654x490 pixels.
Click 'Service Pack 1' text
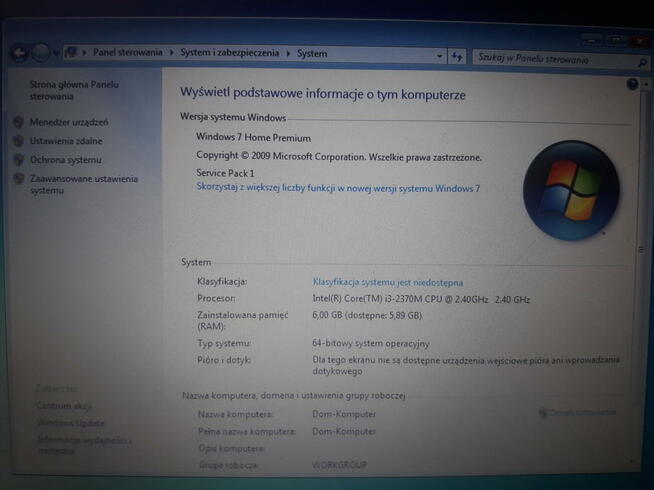coord(225,173)
